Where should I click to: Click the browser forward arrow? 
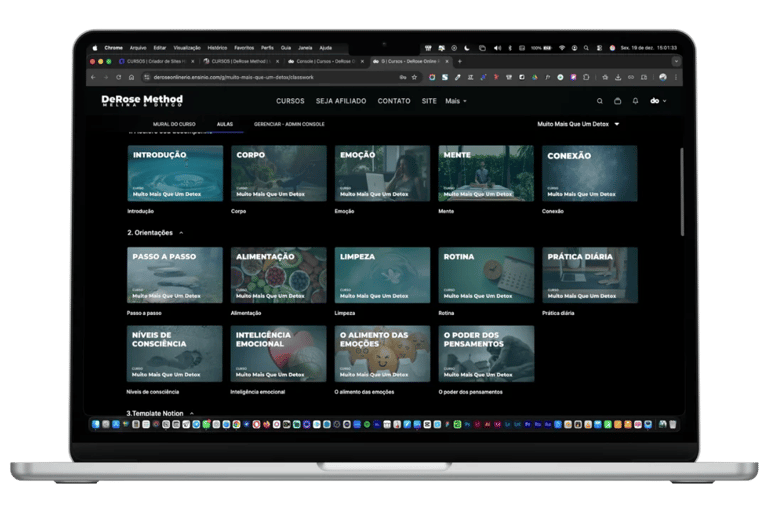point(106,77)
